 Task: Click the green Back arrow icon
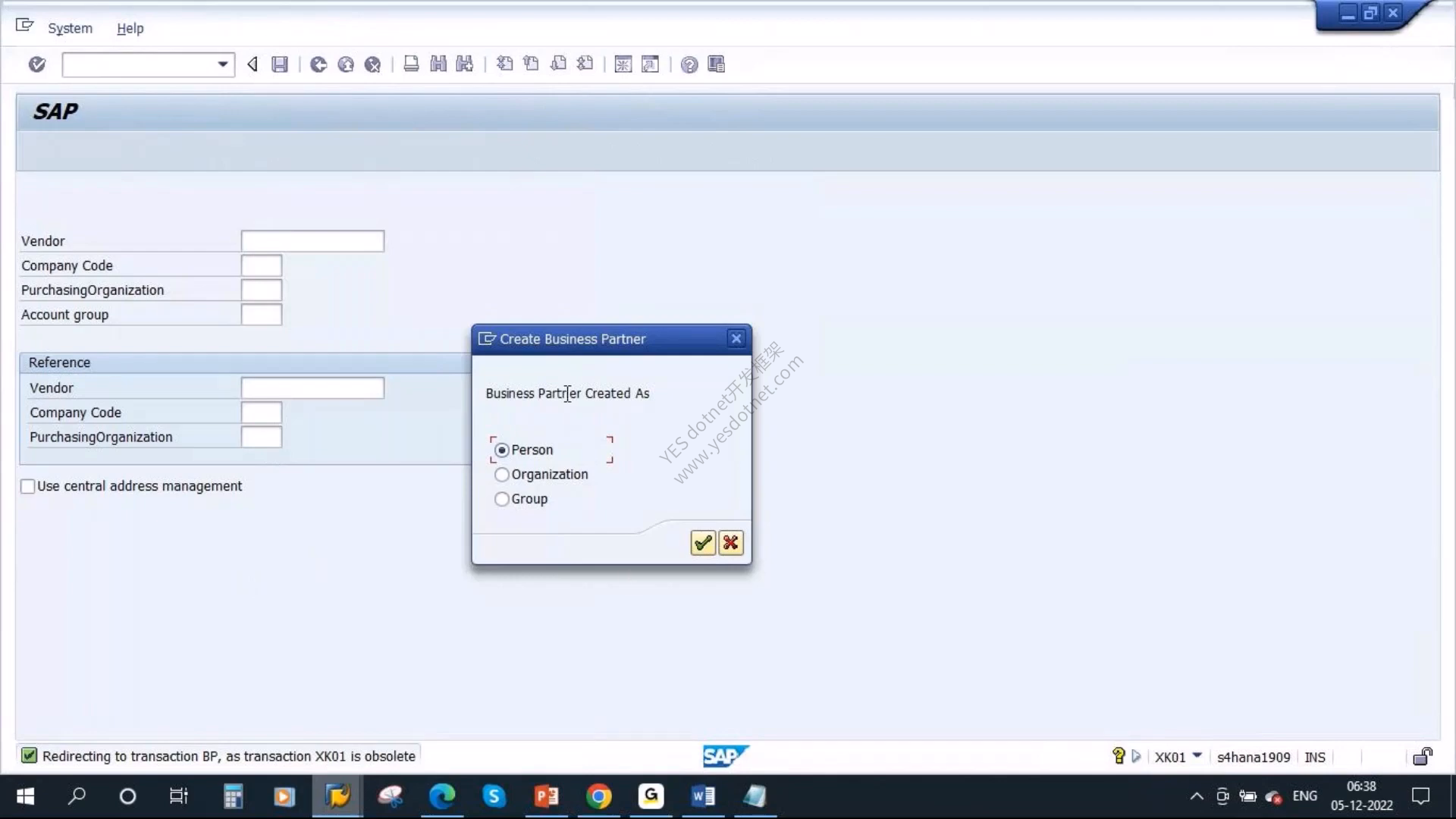click(x=318, y=64)
